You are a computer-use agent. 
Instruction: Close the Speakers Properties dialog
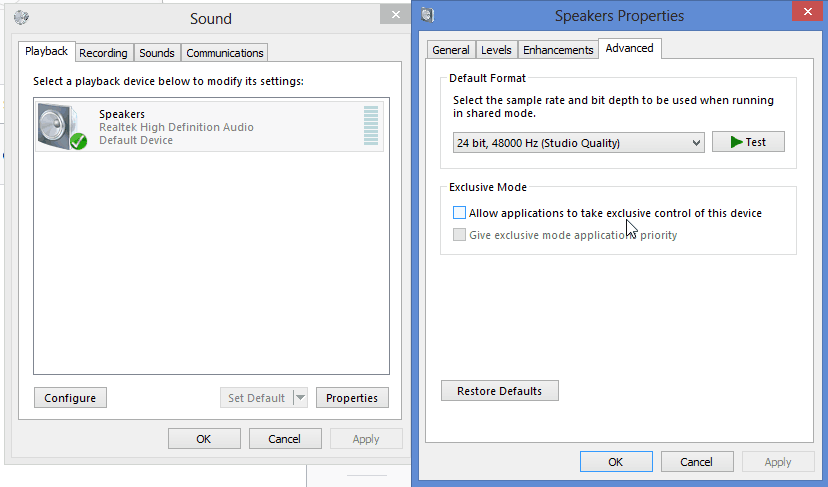click(x=807, y=11)
